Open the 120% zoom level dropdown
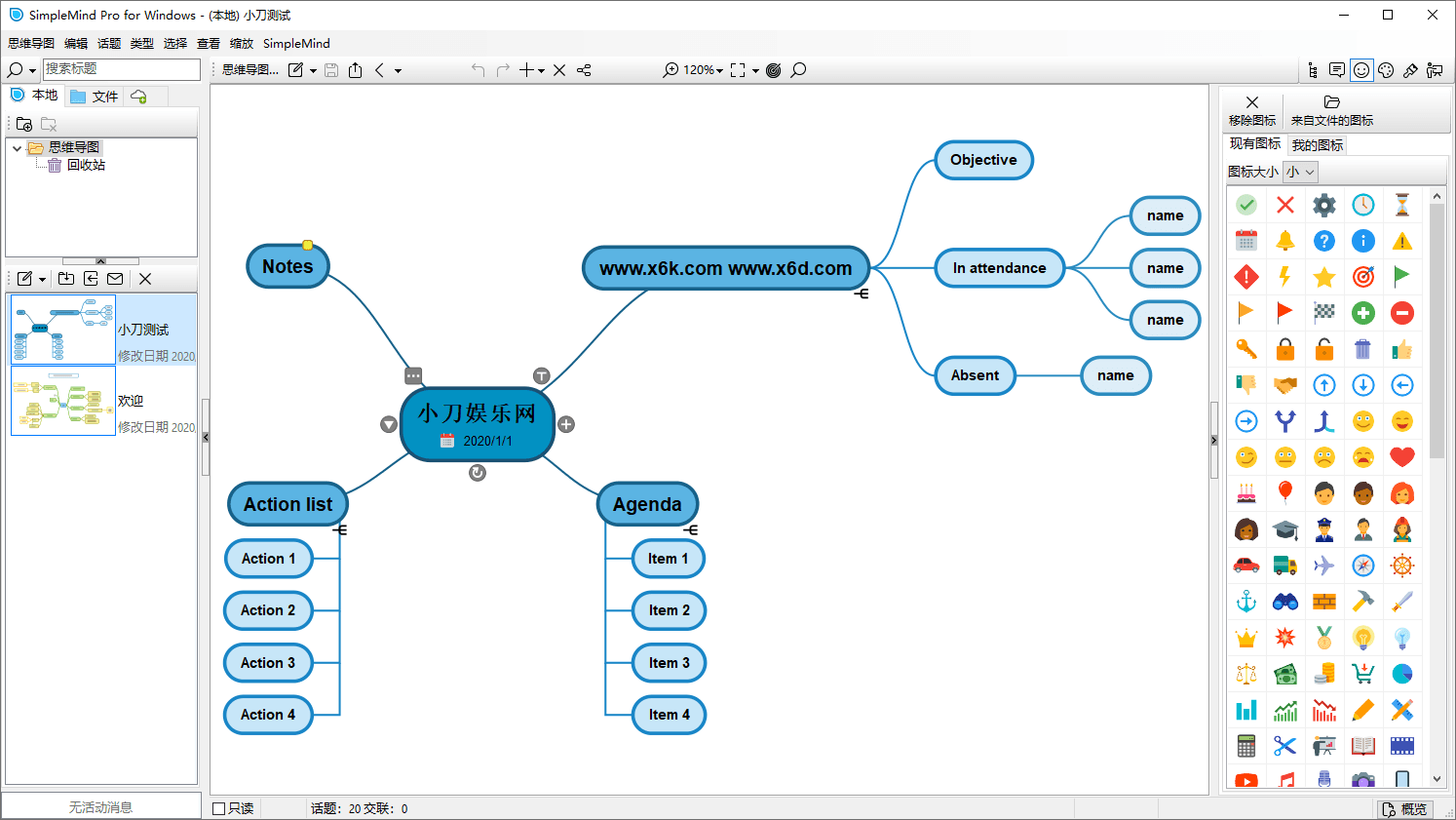 tap(704, 70)
